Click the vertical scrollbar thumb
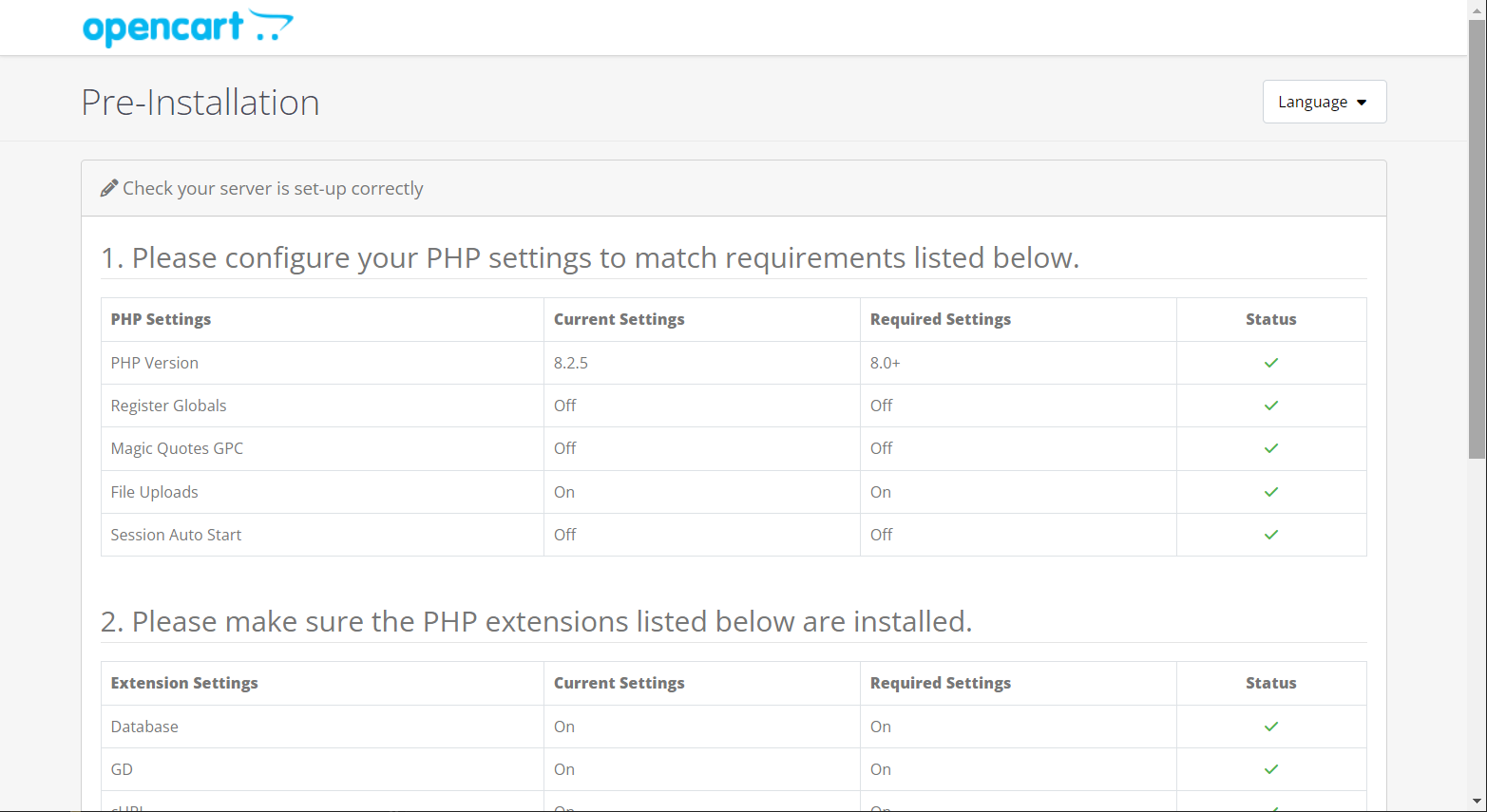Screen dimensions: 1487x812 [1477, 237]
